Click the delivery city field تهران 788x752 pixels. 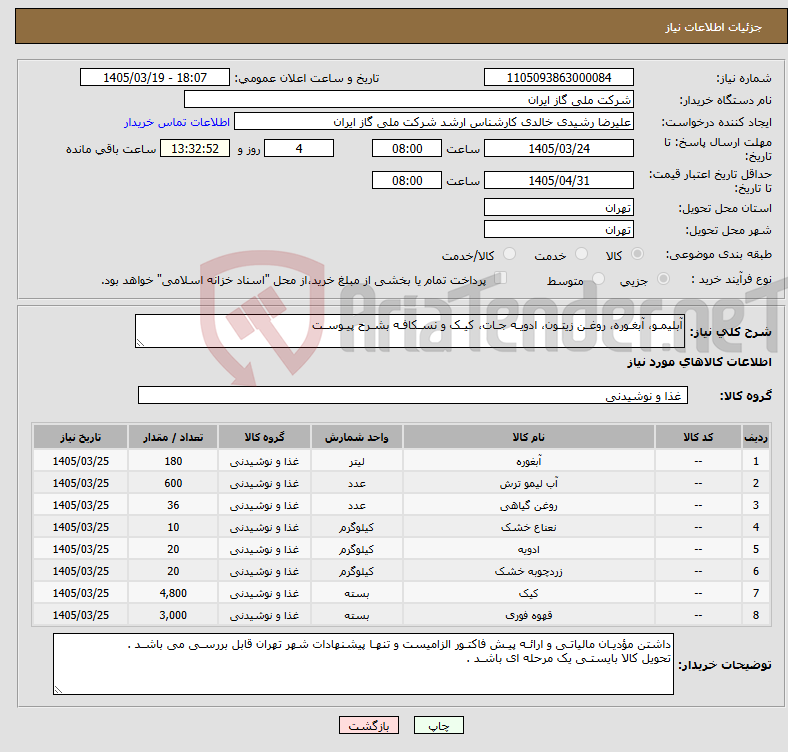click(x=558, y=229)
